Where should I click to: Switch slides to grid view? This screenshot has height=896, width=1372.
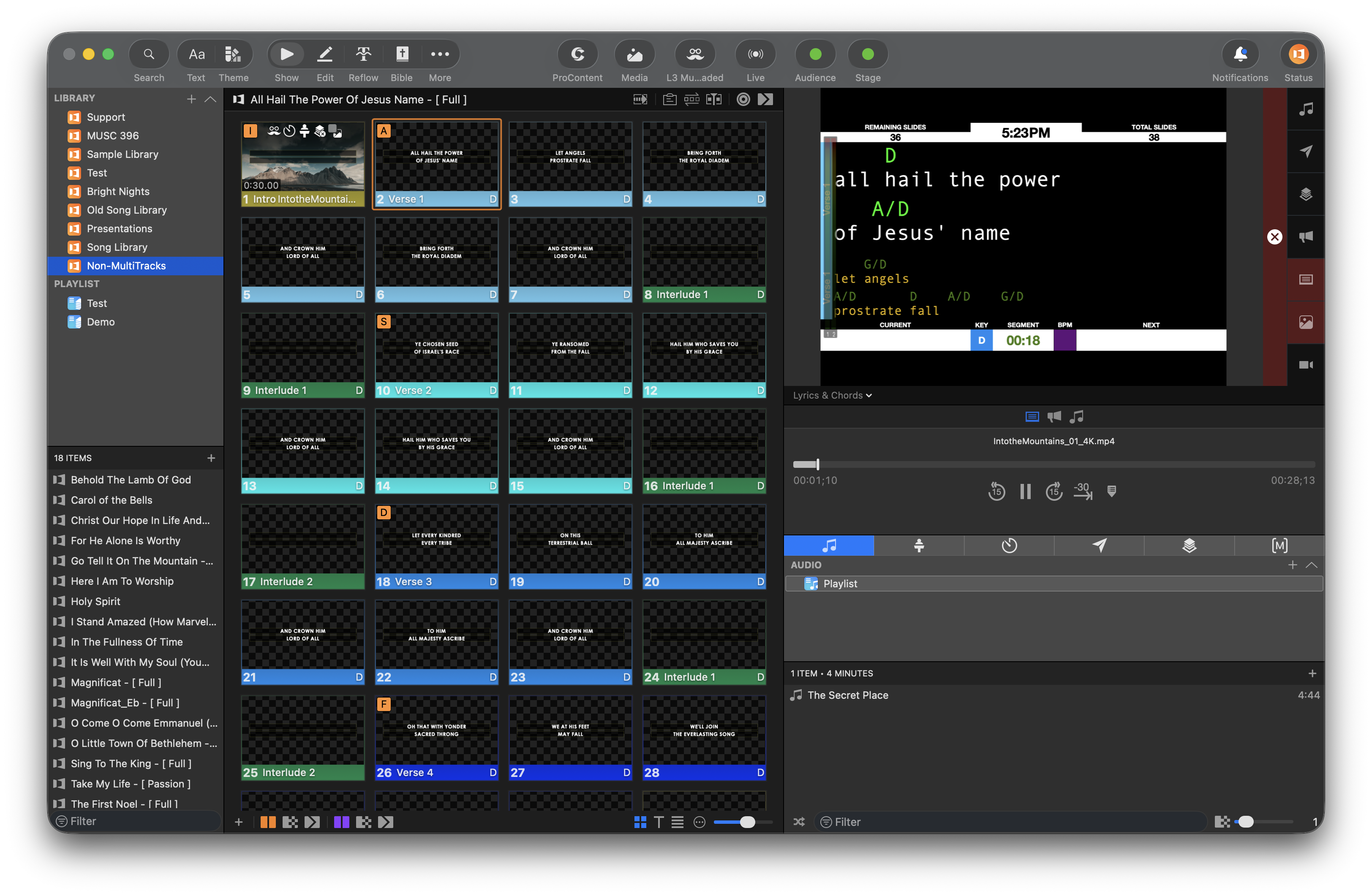click(640, 822)
